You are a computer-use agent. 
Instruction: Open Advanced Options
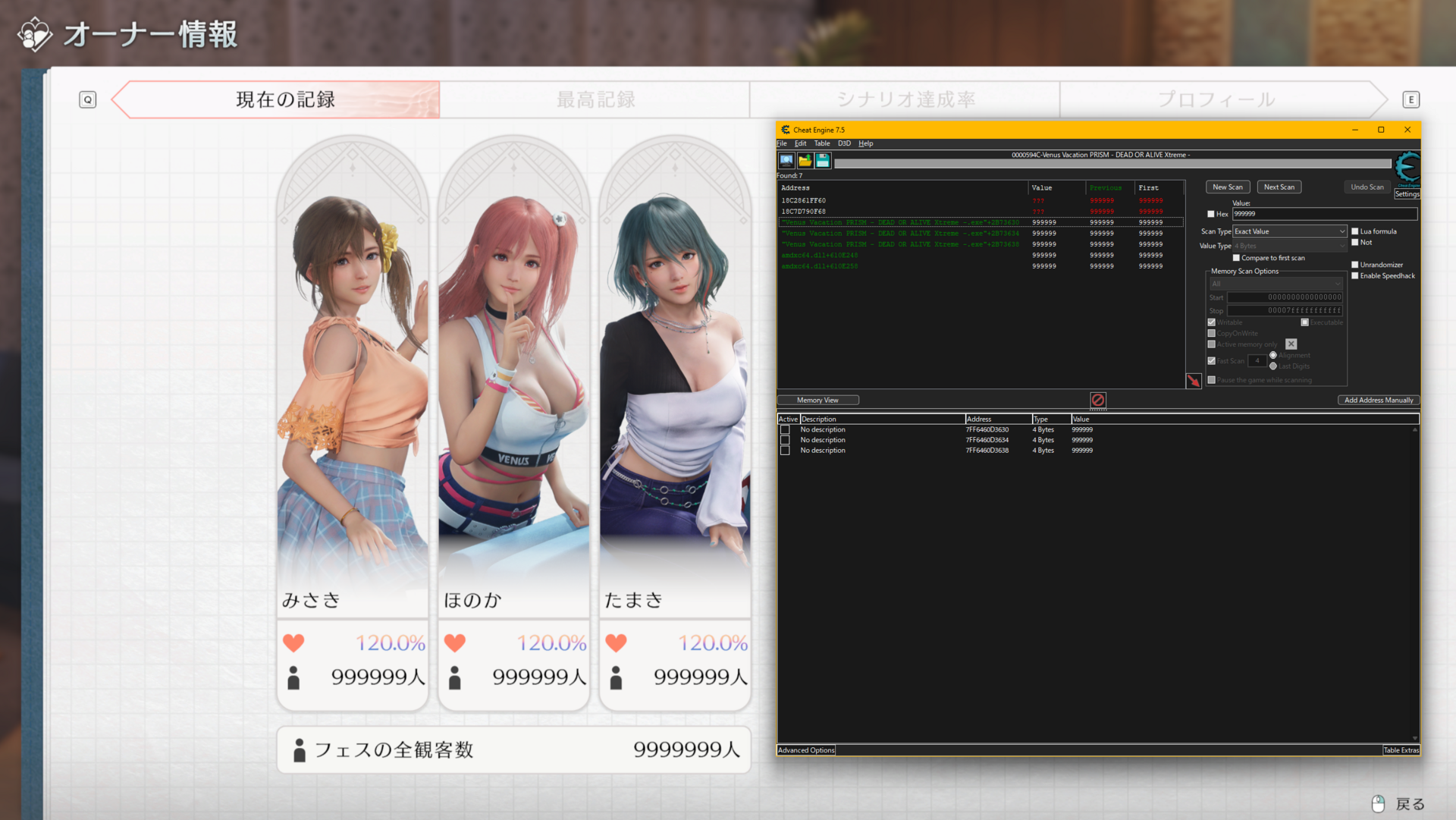[806, 750]
